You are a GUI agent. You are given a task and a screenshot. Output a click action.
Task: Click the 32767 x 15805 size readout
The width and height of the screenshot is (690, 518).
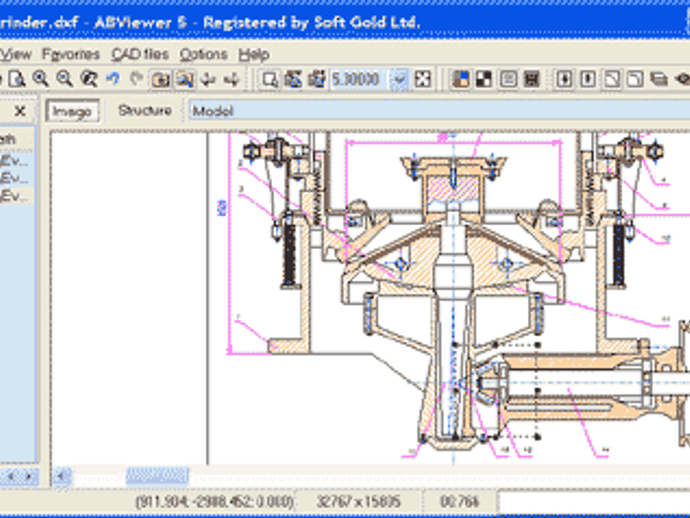pos(358,502)
